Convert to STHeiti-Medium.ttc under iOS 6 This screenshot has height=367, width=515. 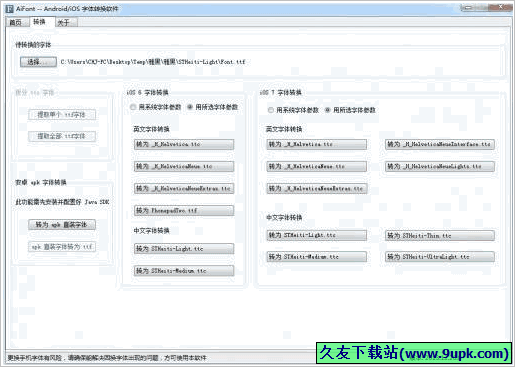[184, 271]
